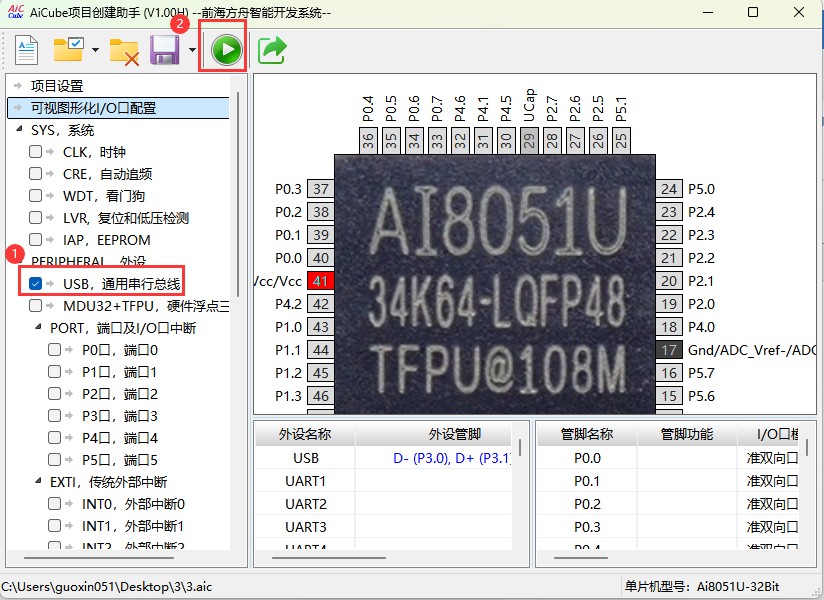Click the 管脚名称 column header
824x600 pixels.
click(586, 434)
